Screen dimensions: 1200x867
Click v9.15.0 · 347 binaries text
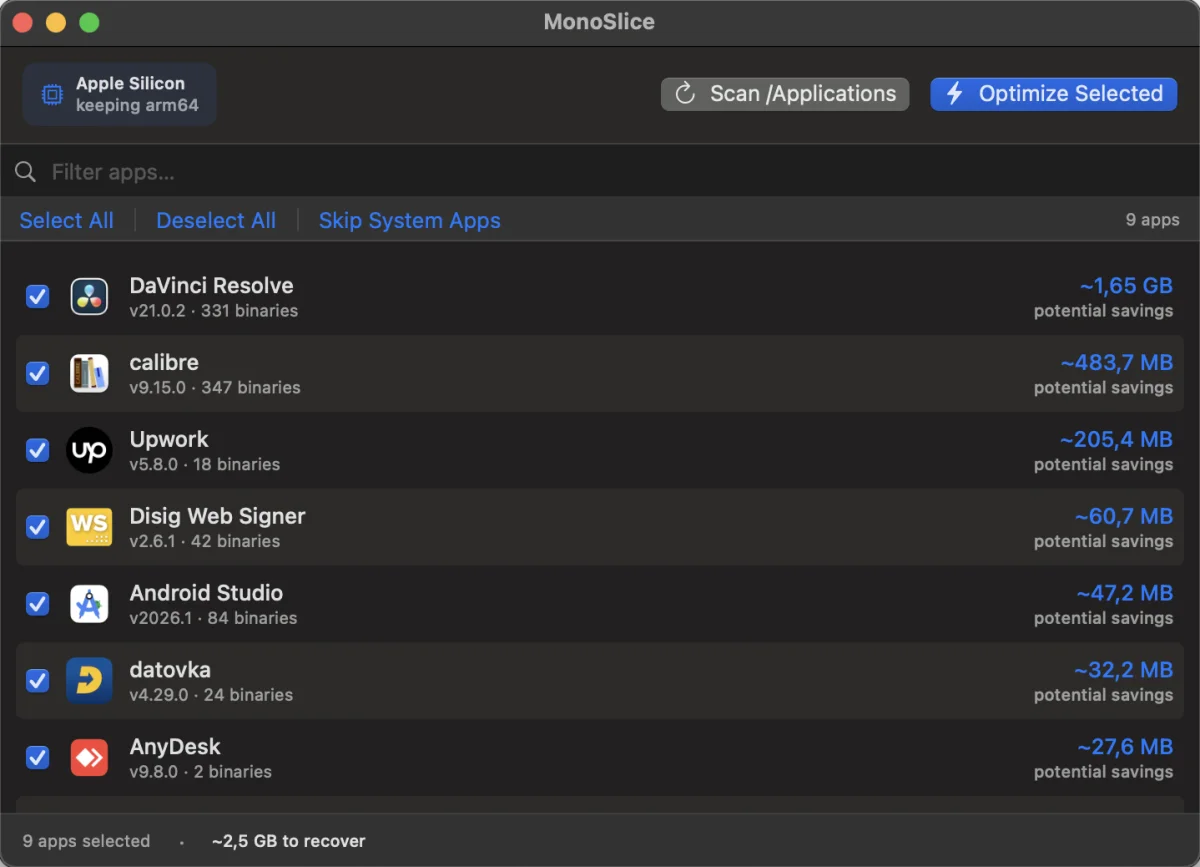click(215, 388)
